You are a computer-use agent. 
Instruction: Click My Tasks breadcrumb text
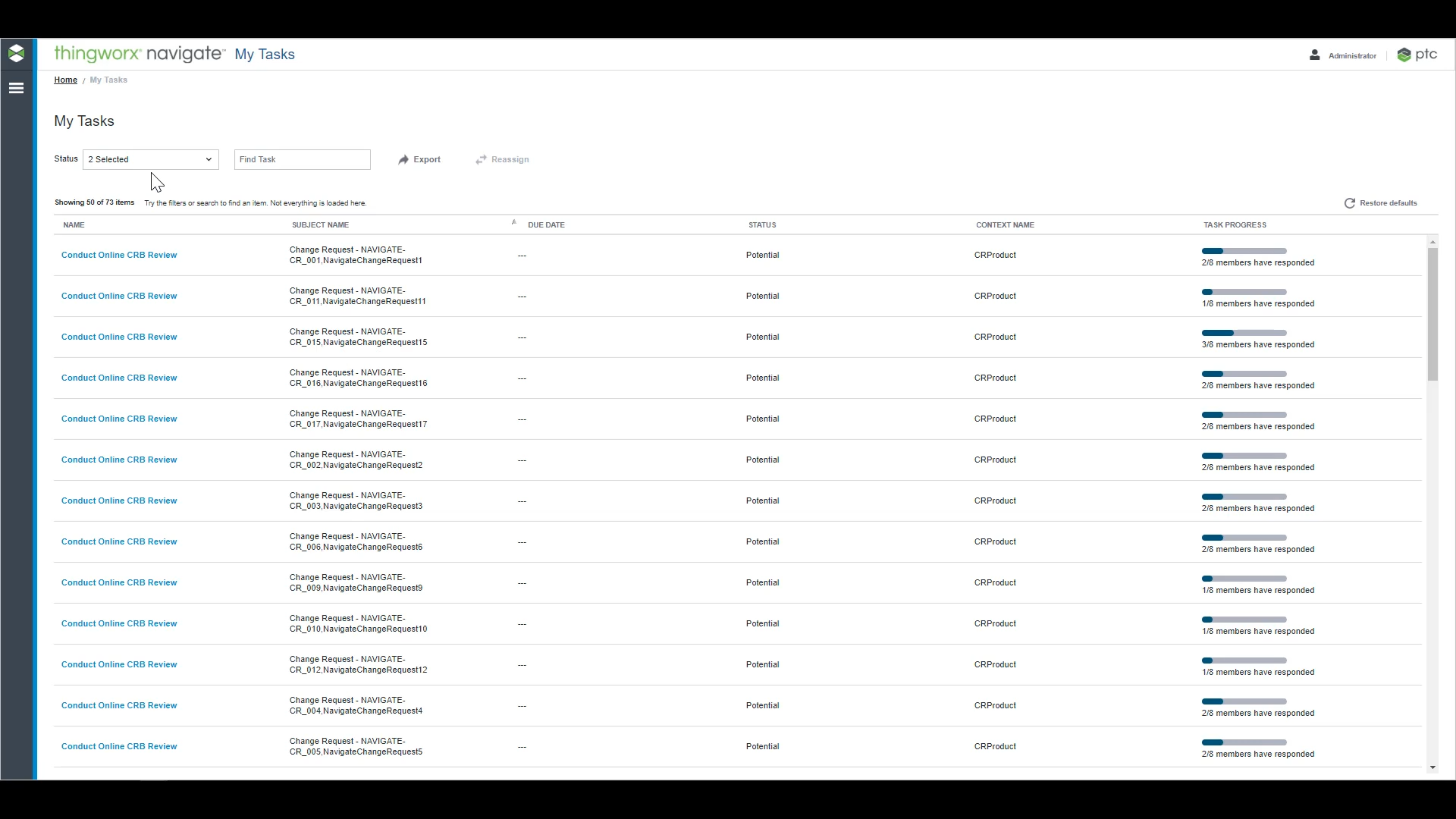[108, 80]
